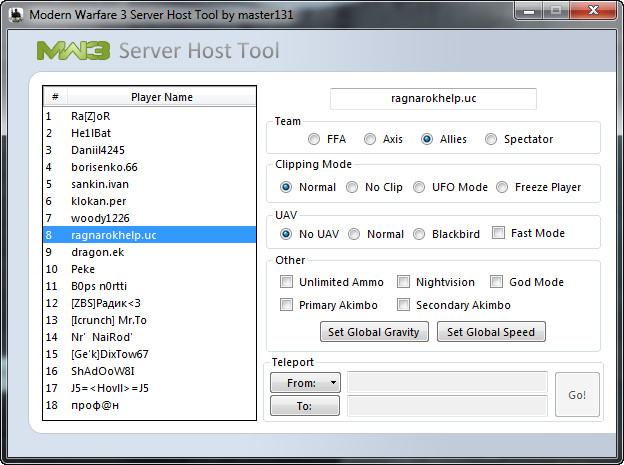Screen dimensions: 624x465
Task: Click the selected player name field
Action: click(x=433, y=99)
